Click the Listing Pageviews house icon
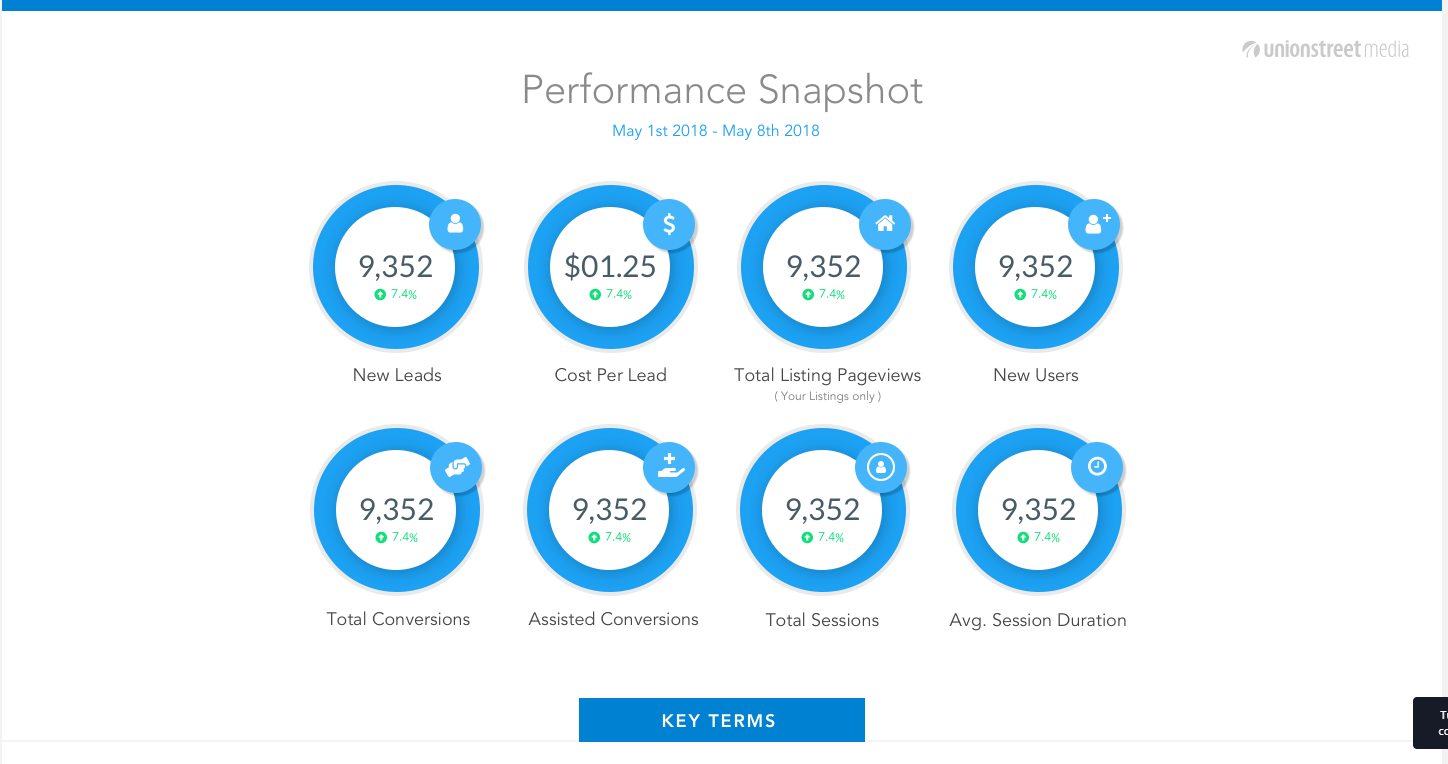Screen dimensions: 1448x764 pos(885,224)
